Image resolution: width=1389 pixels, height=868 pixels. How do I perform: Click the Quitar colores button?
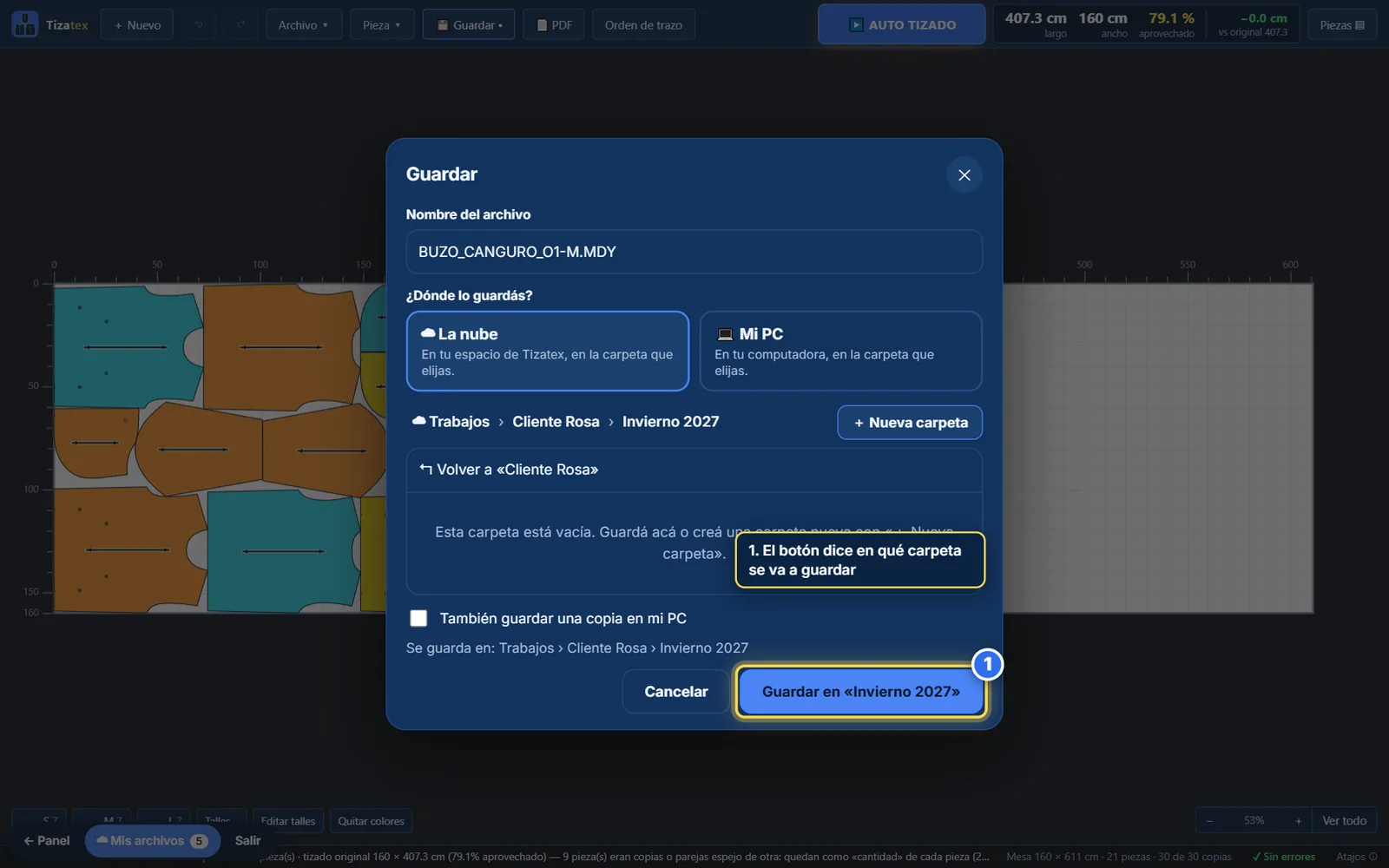(371, 821)
